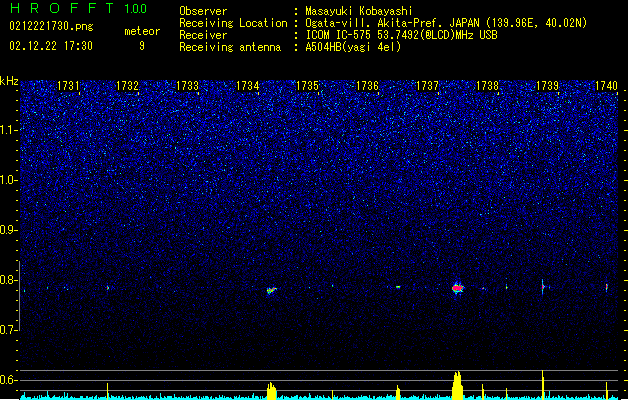This screenshot has height=400, width=629.
Task: Click the 1.0 kHz frequency label
Action: [x=9, y=180]
